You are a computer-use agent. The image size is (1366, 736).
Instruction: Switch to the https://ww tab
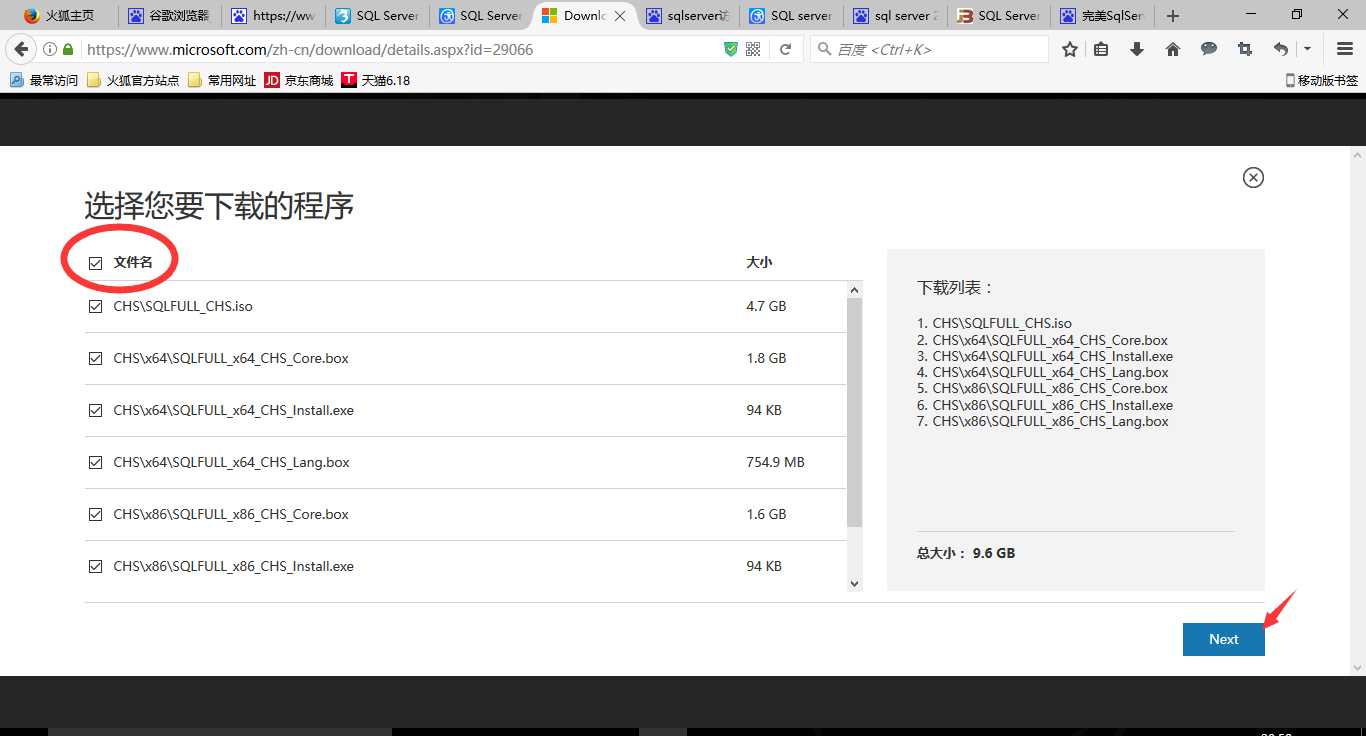(x=273, y=16)
